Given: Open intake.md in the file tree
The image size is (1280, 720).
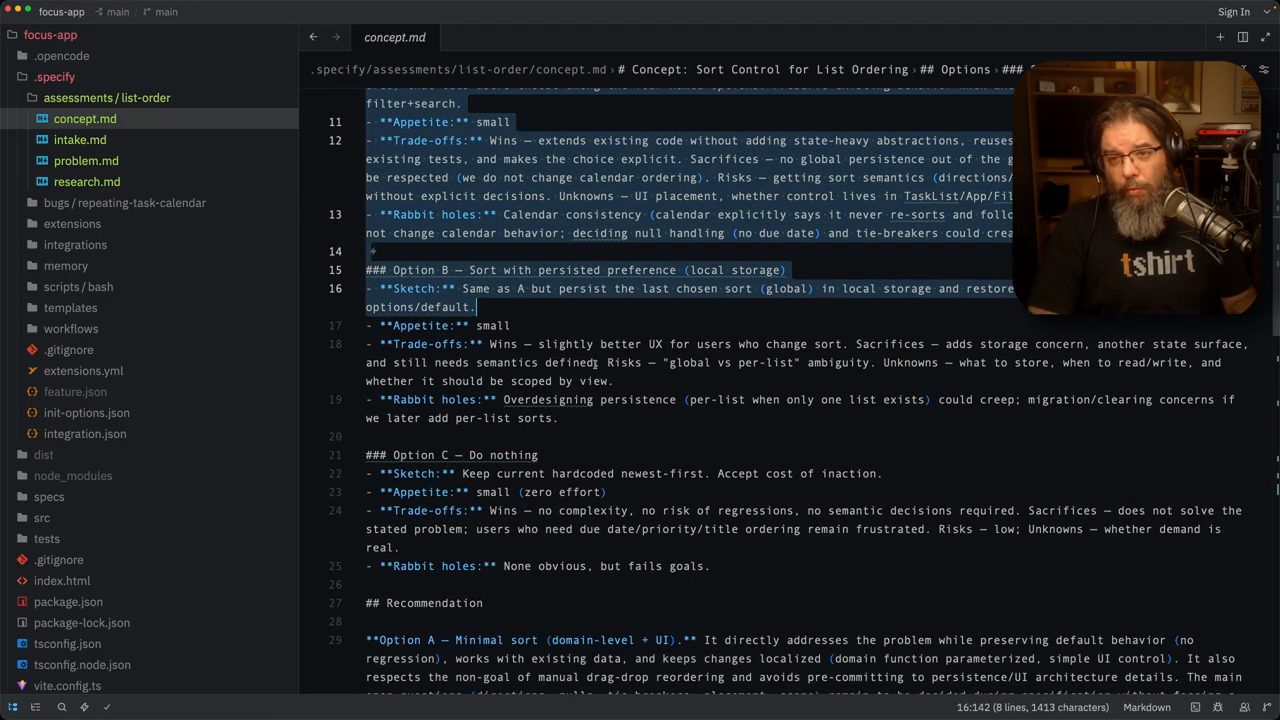Looking at the screenshot, I should click(150, 140).
